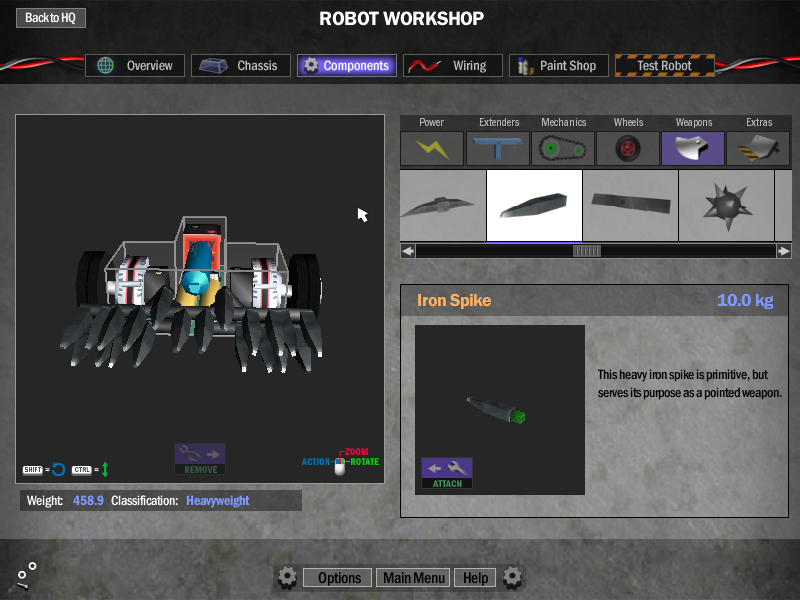Open the Wiring tab

click(x=453, y=65)
